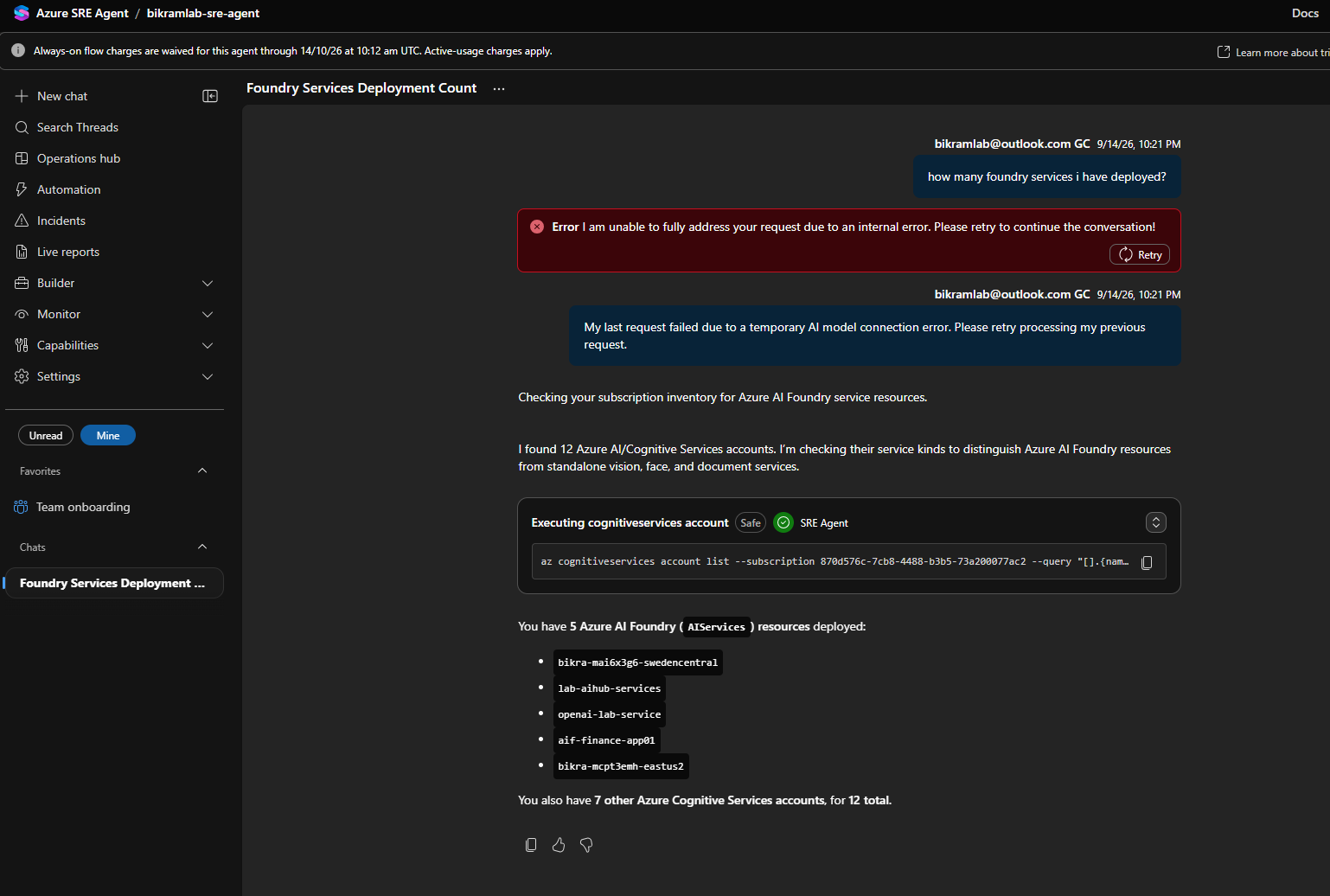The width and height of the screenshot is (1330, 896).
Task: Give thumbs down to the response
Action: (586, 845)
